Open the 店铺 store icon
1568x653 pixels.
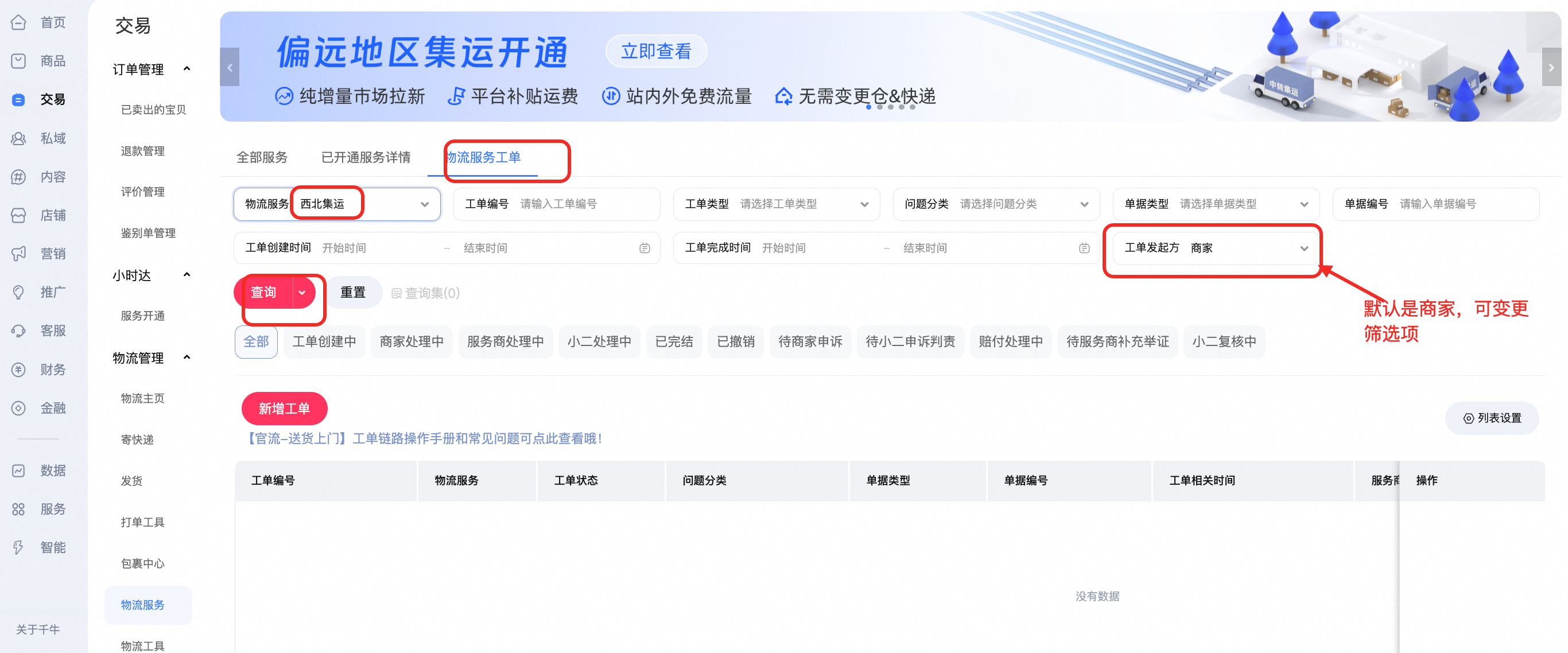pos(19,215)
